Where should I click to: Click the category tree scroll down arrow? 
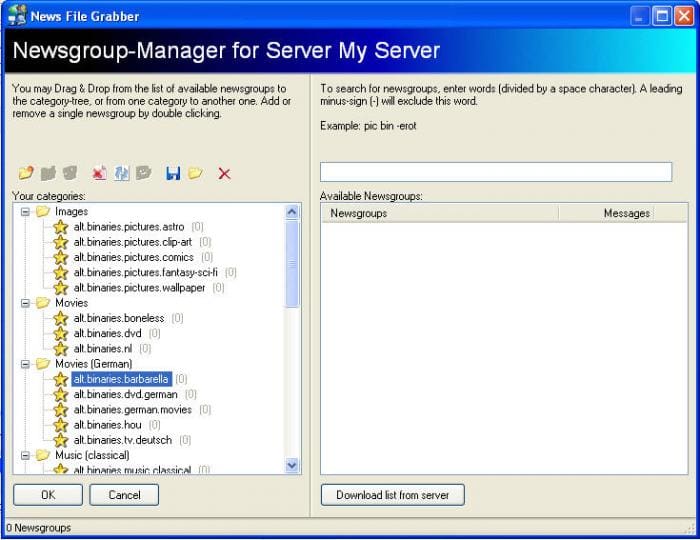pos(292,465)
